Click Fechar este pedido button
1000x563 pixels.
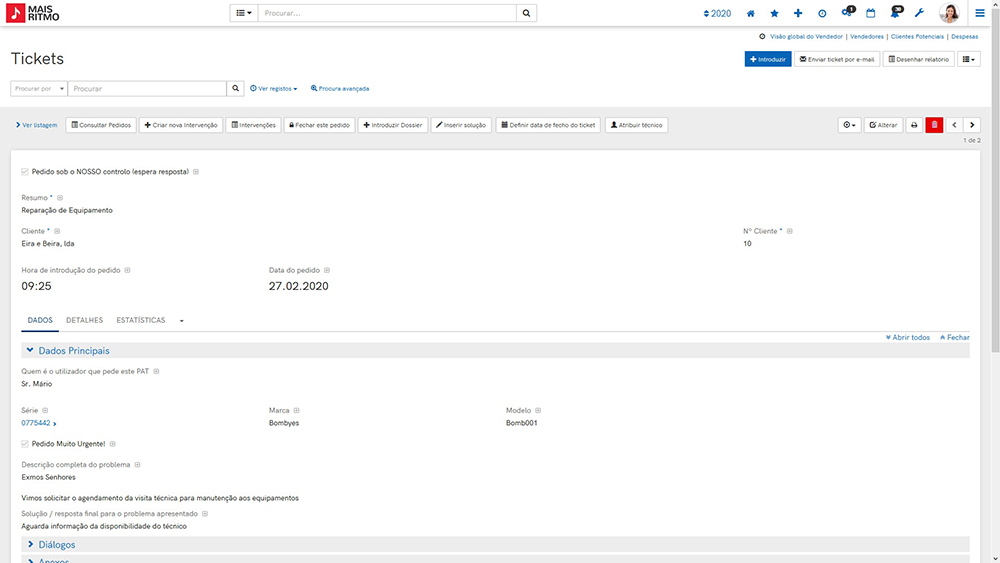coord(320,125)
